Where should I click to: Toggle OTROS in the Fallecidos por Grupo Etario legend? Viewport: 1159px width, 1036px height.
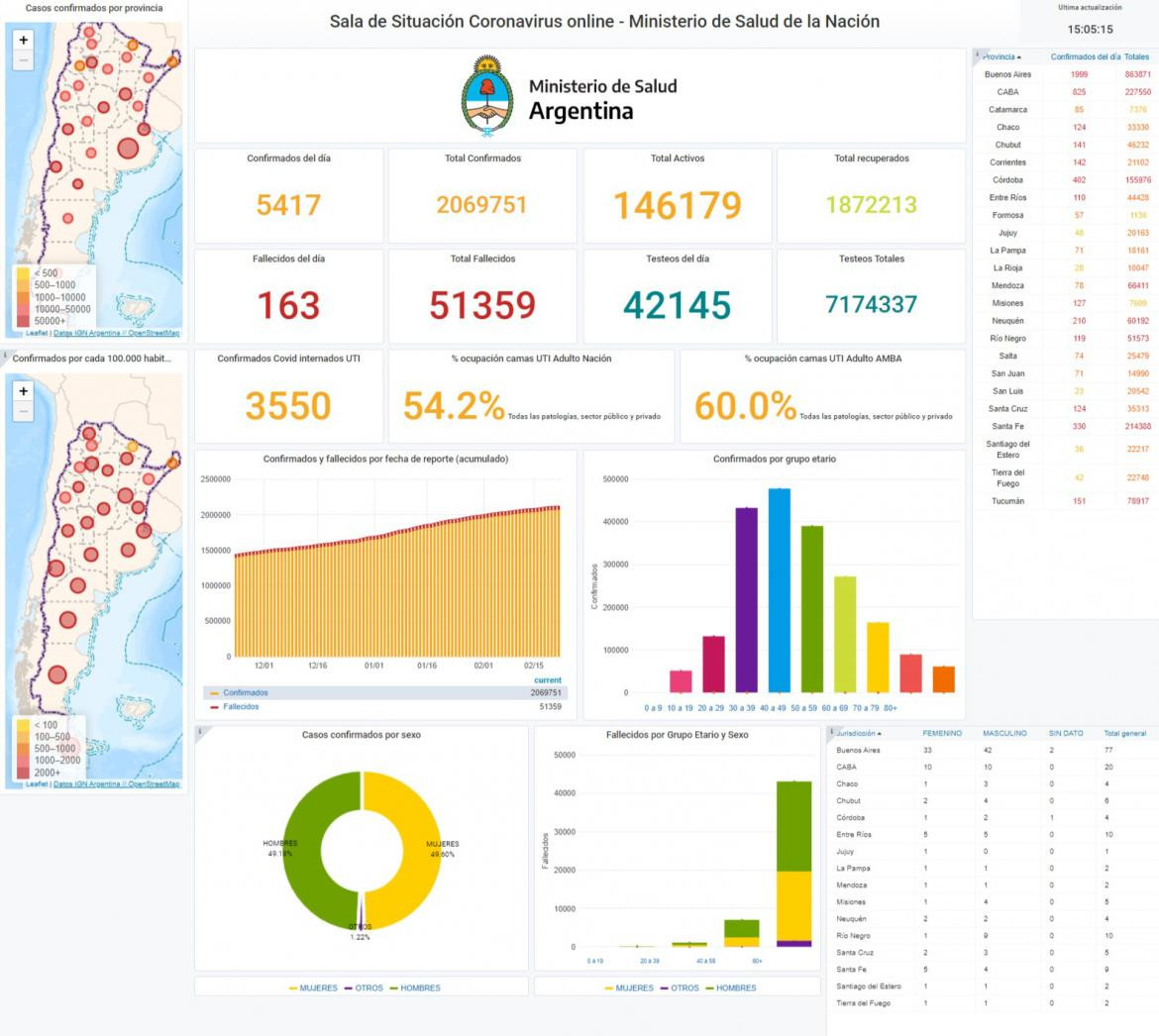pyautogui.click(x=685, y=988)
